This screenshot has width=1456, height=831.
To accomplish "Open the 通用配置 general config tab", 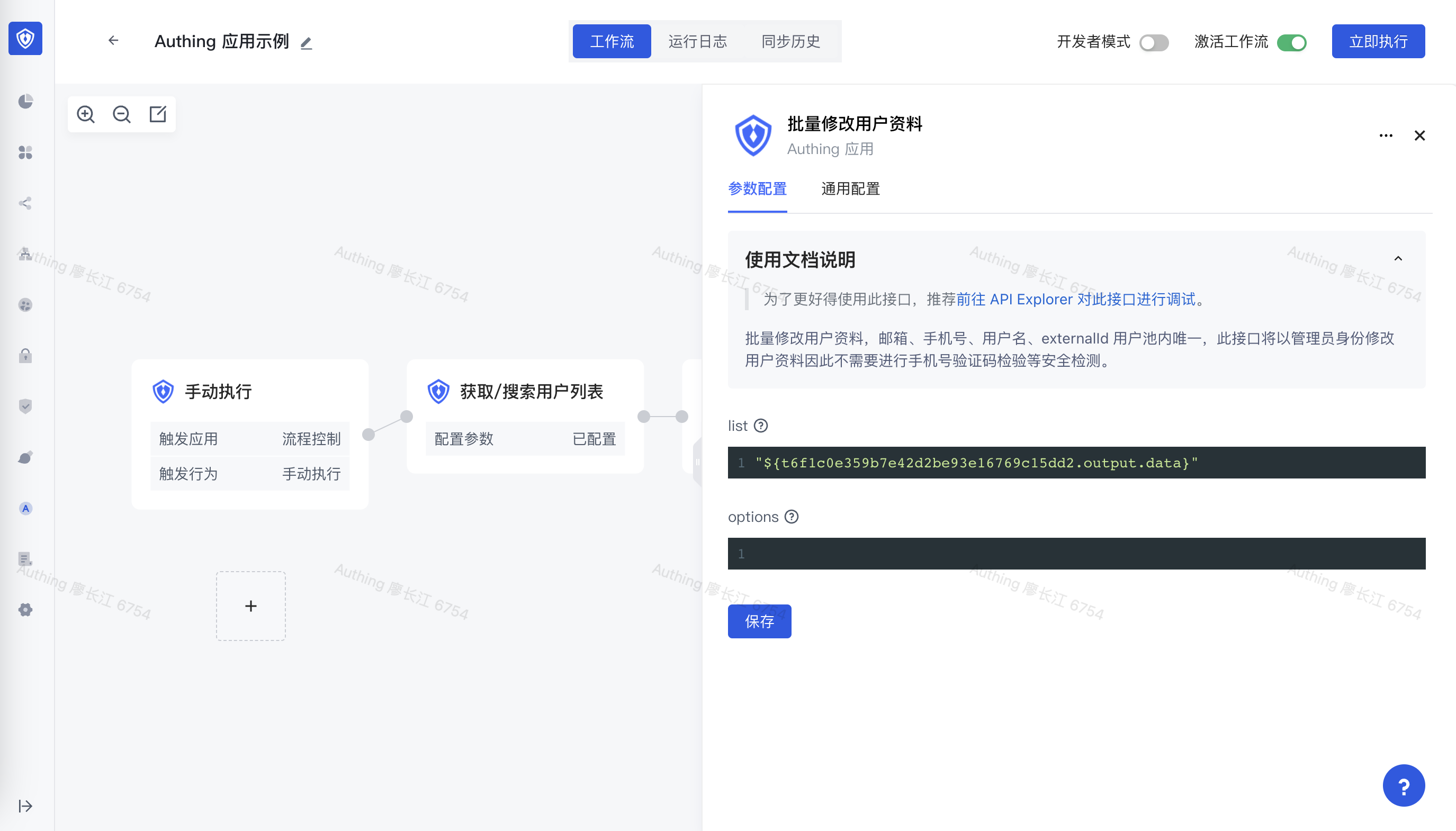I will click(x=850, y=189).
